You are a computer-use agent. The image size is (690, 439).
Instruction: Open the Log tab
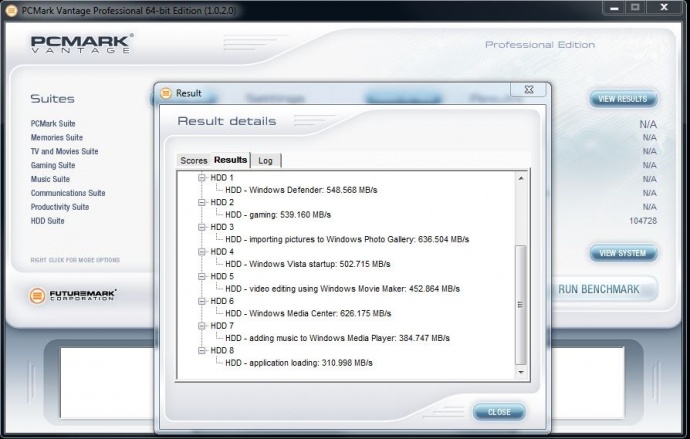coord(265,161)
